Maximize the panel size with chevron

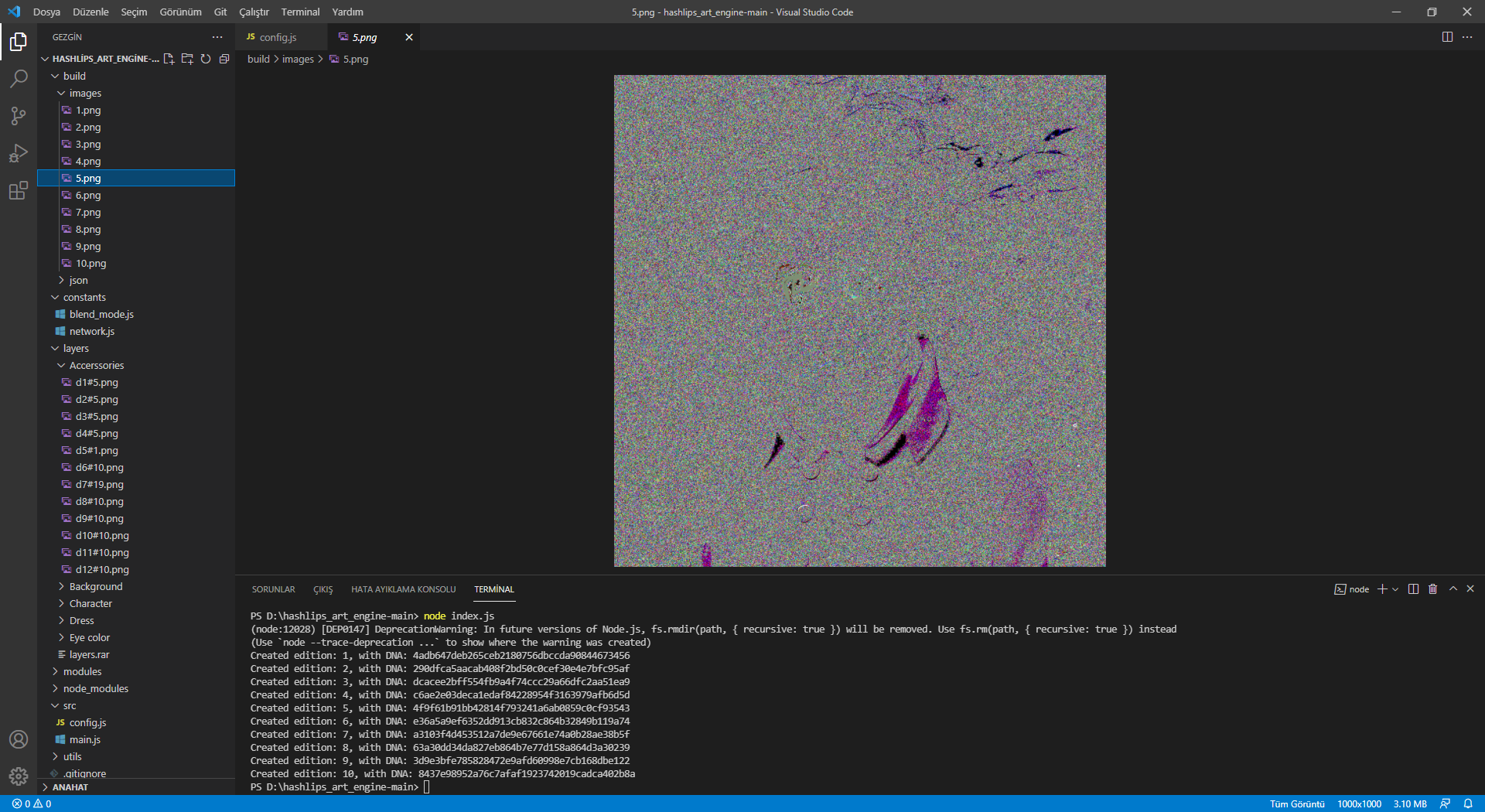click(1453, 589)
